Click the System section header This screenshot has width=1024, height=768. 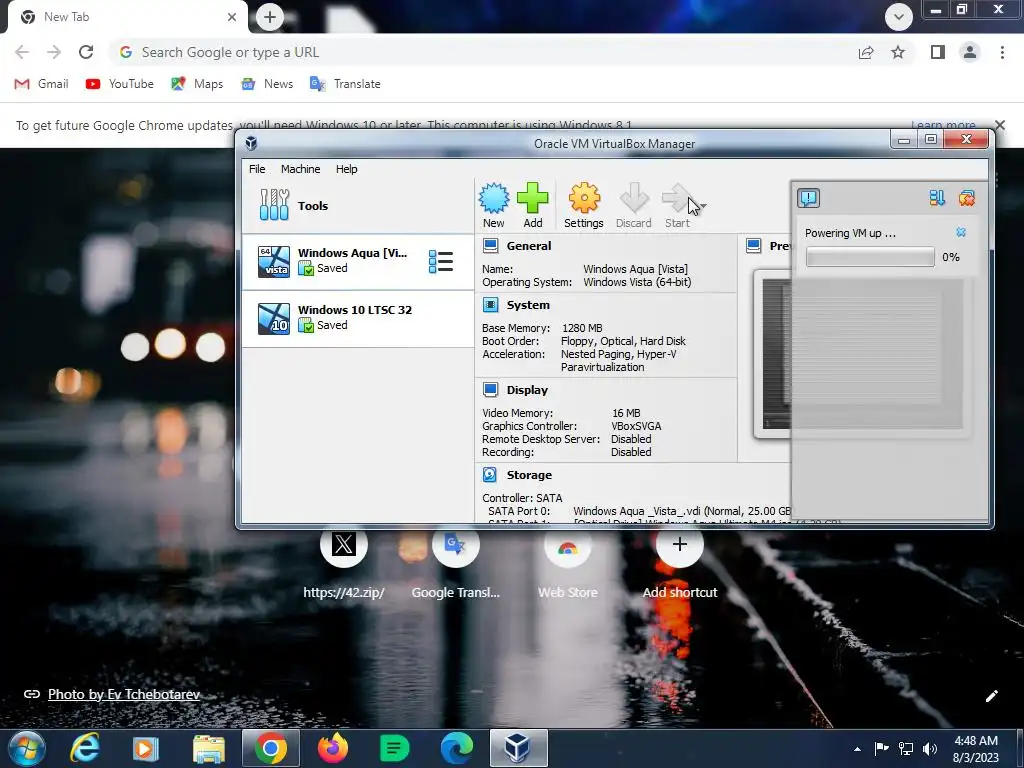pyautogui.click(x=528, y=305)
